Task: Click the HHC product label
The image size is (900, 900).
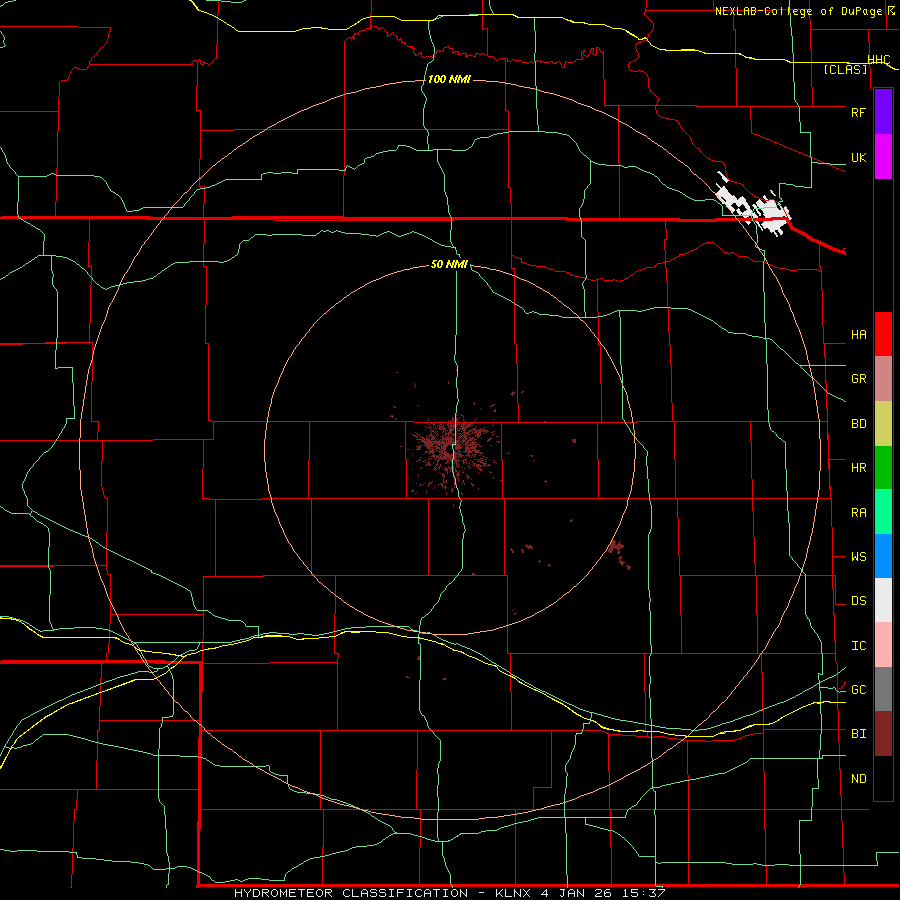Action: point(878,59)
